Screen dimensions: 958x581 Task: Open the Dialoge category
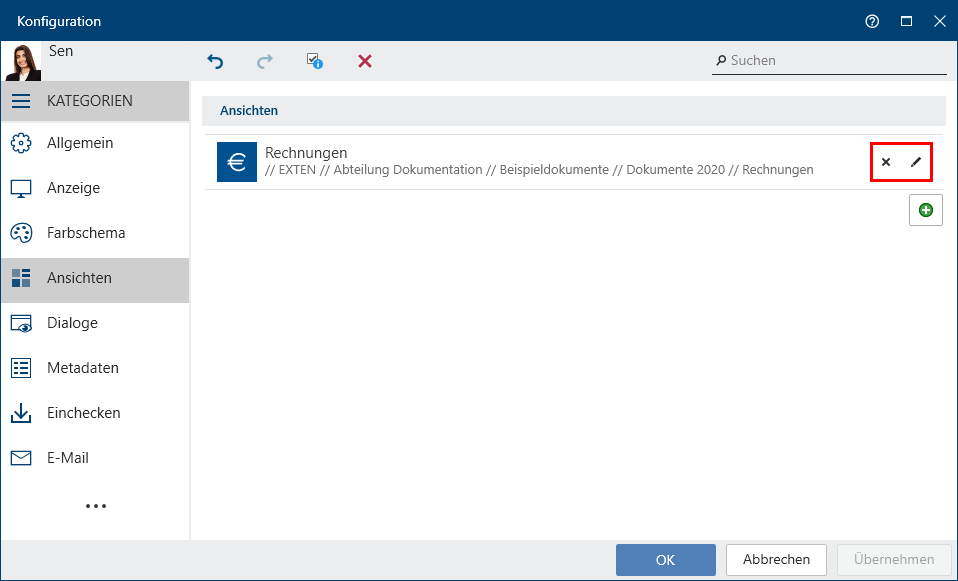point(95,323)
